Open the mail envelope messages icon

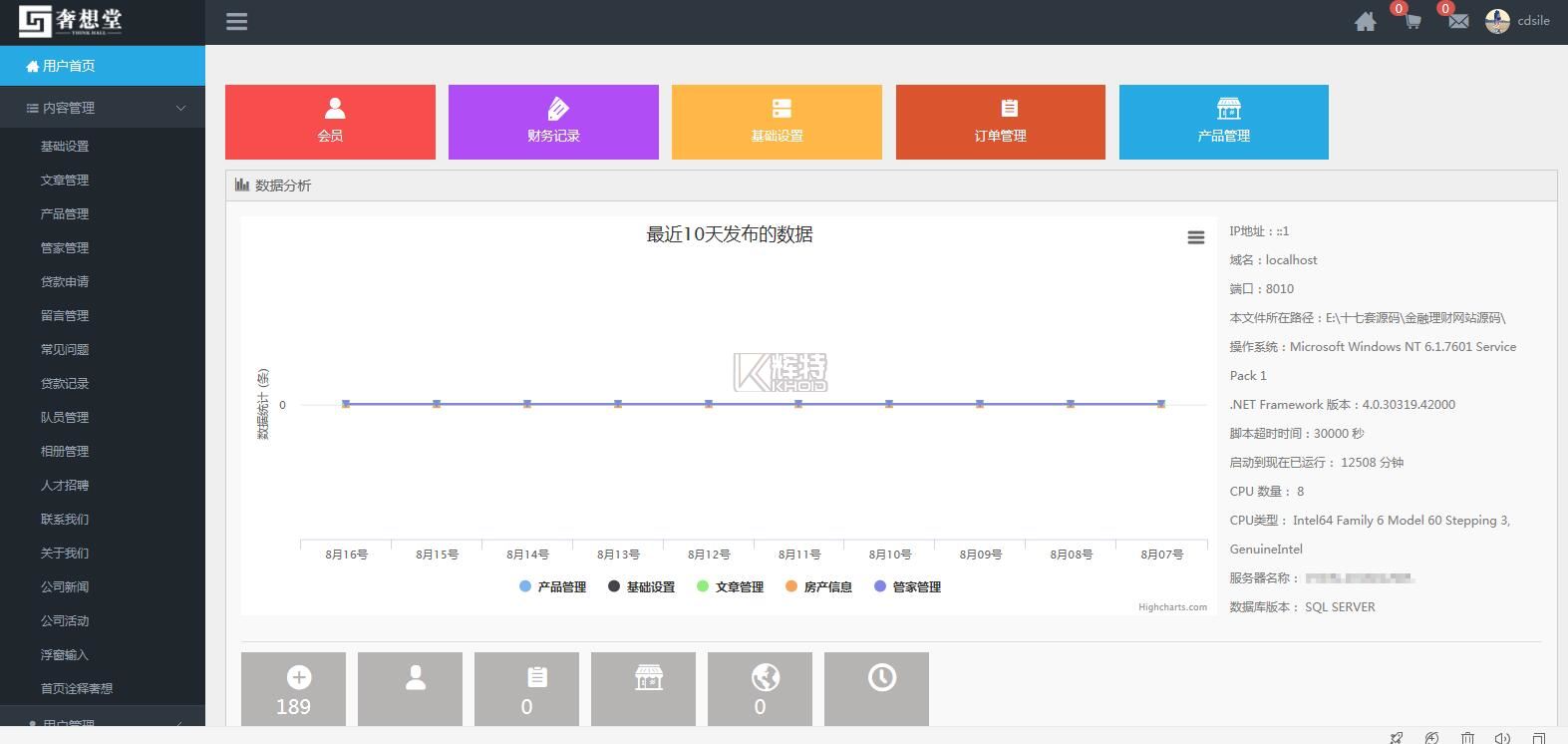(x=1458, y=21)
